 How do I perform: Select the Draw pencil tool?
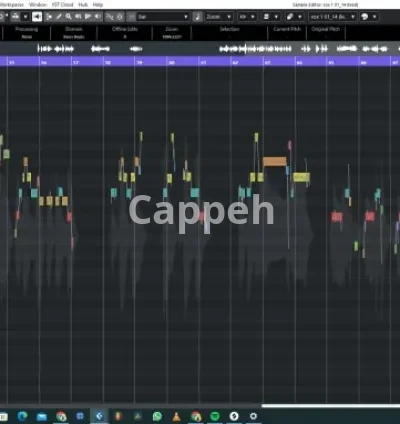tap(59, 17)
